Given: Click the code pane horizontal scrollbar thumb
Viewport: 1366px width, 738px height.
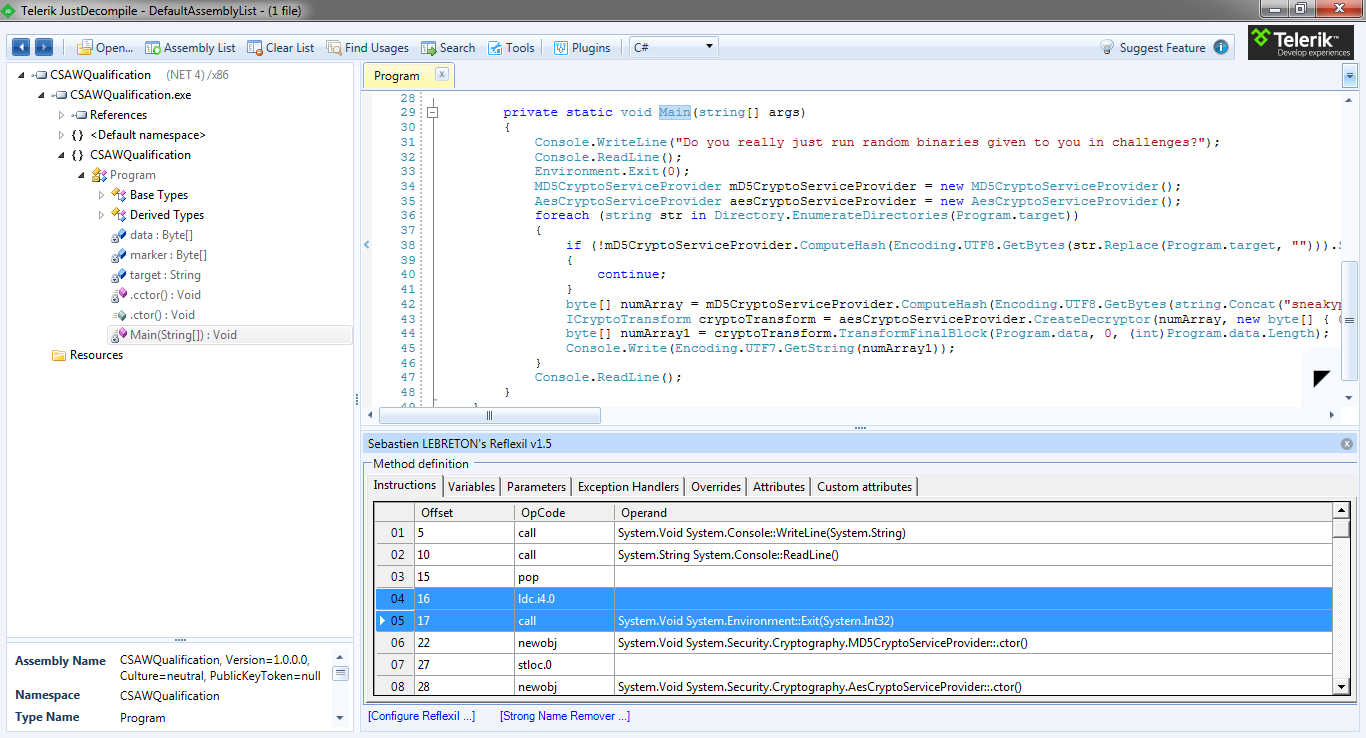Looking at the screenshot, I should coord(489,415).
